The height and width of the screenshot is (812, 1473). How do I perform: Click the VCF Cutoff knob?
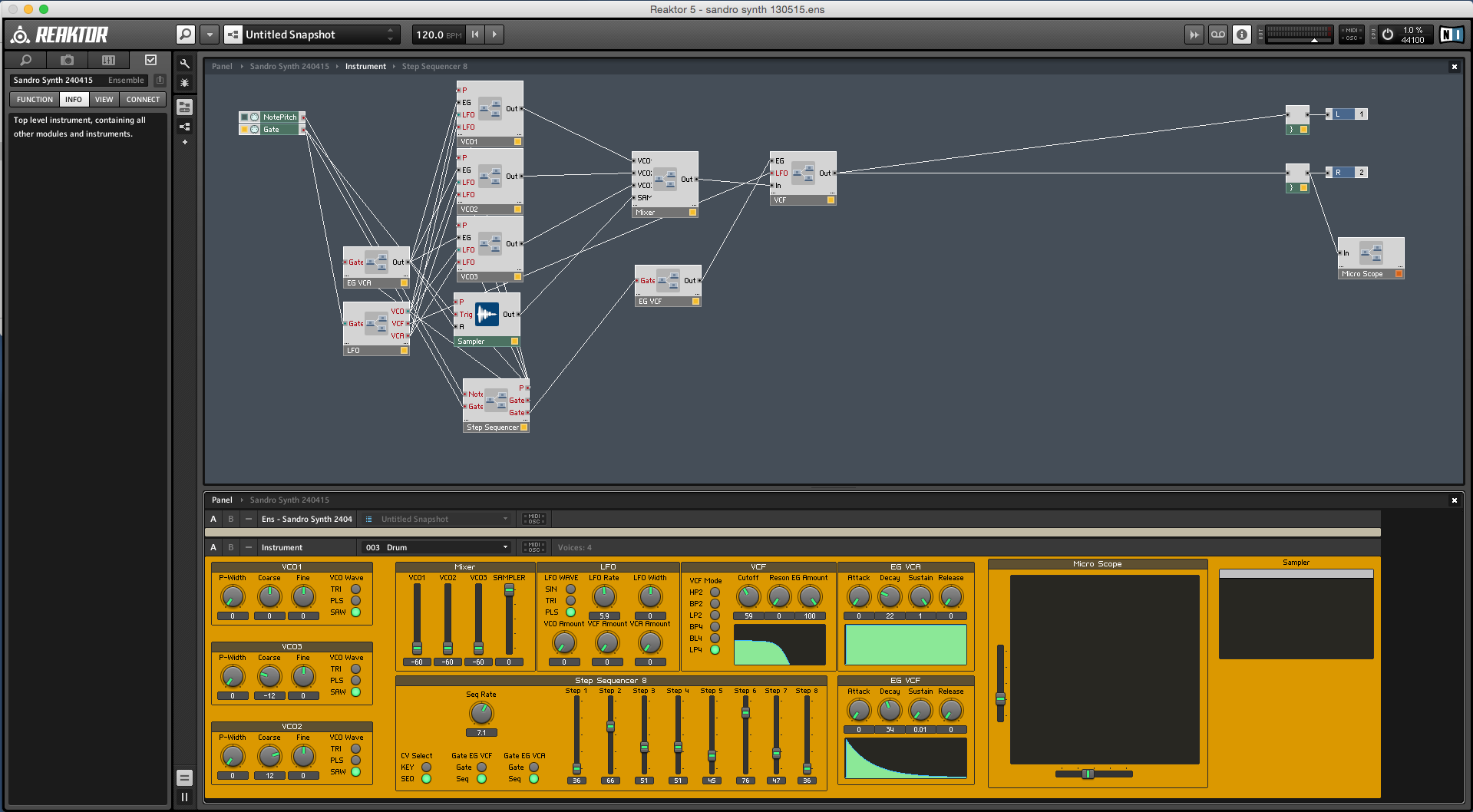(x=748, y=596)
